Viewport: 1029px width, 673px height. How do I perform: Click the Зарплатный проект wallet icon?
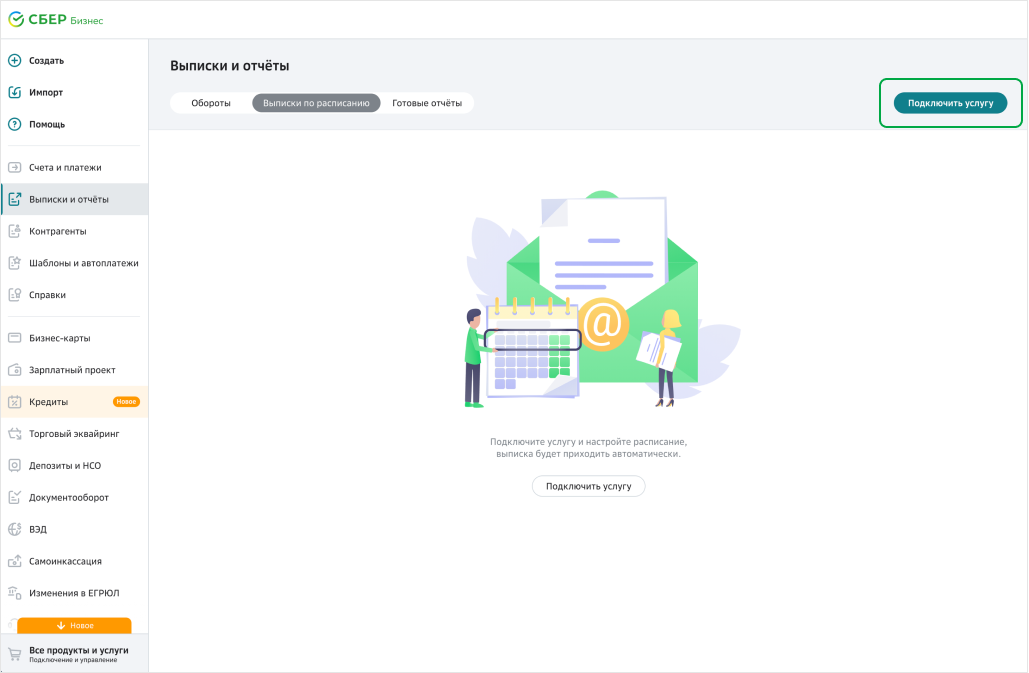(x=15, y=370)
